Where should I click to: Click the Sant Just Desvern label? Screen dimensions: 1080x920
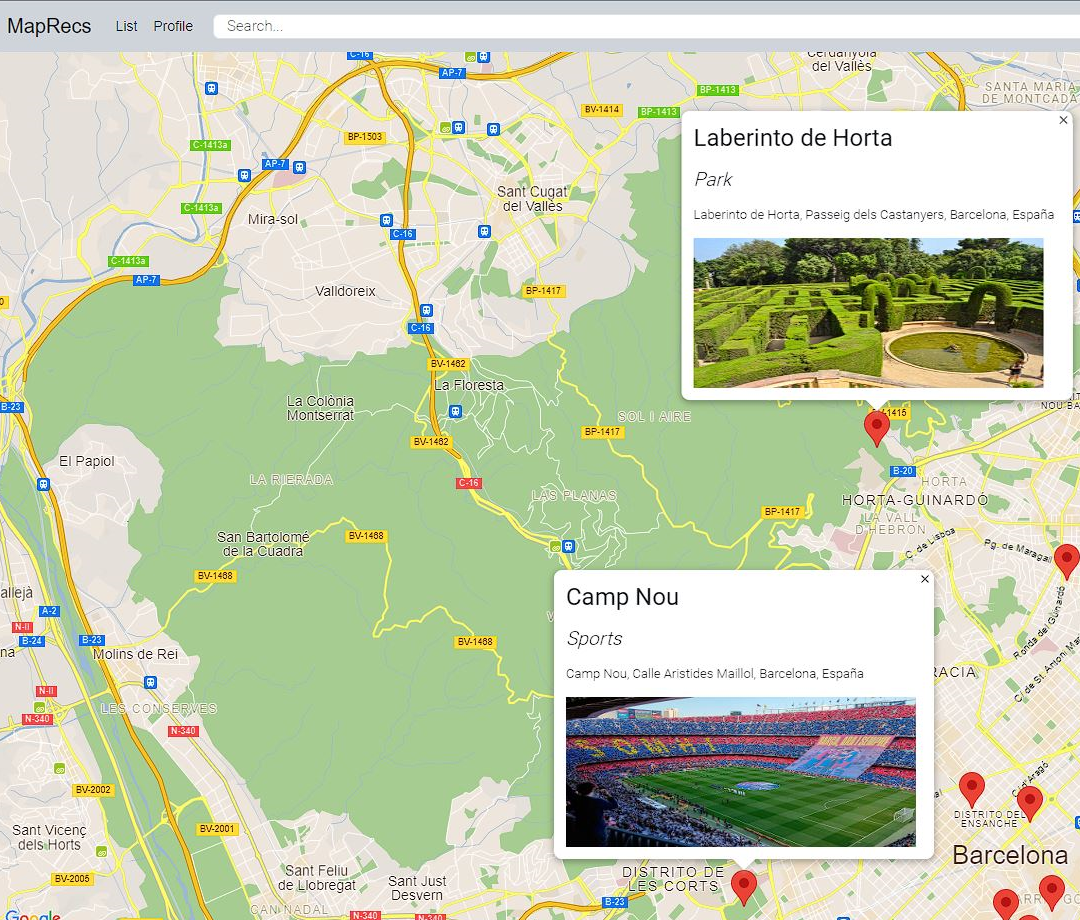tap(417, 888)
